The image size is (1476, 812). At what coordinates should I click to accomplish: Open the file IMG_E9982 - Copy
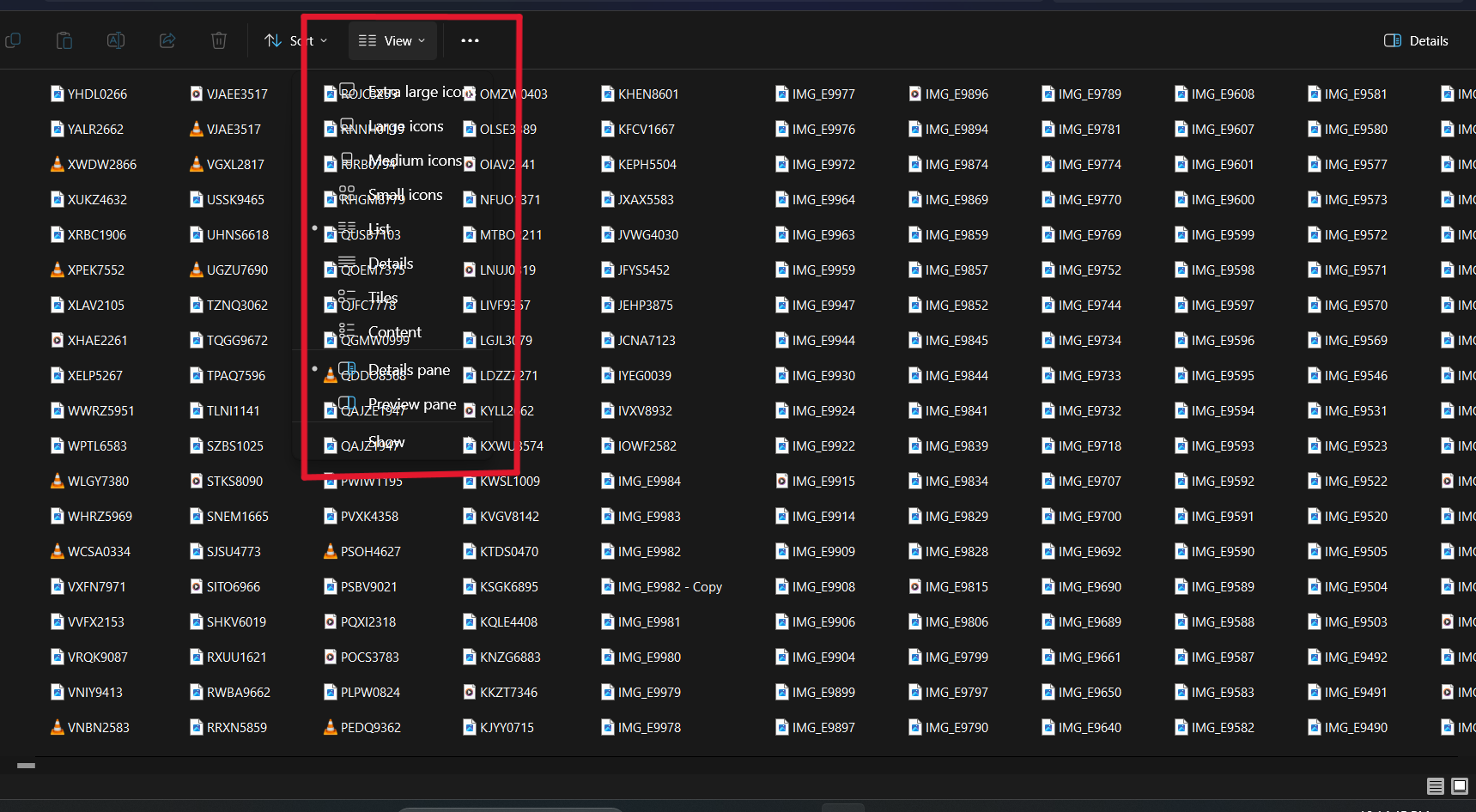661,586
